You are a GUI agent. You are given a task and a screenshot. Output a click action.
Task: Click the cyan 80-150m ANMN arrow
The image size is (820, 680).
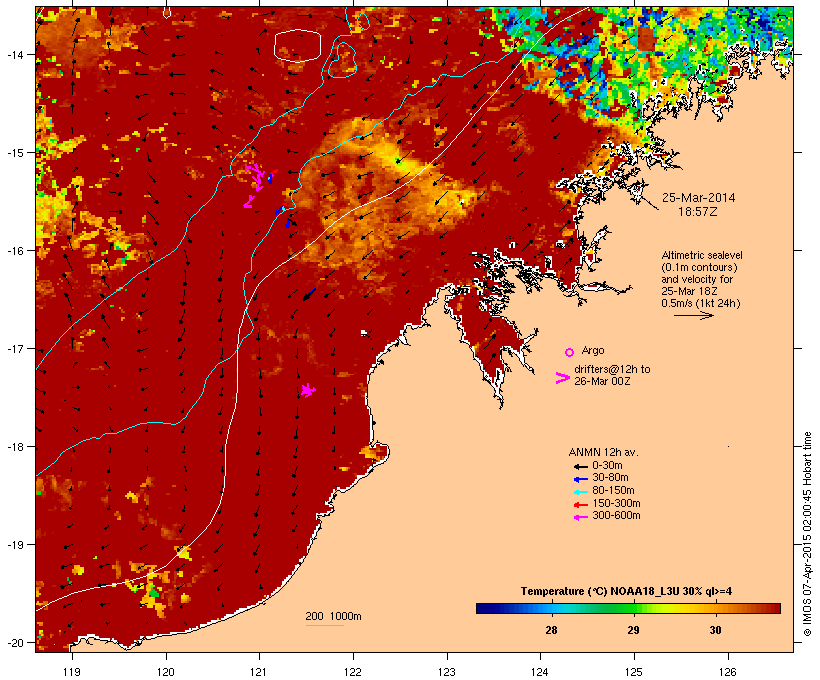click(580, 492)
